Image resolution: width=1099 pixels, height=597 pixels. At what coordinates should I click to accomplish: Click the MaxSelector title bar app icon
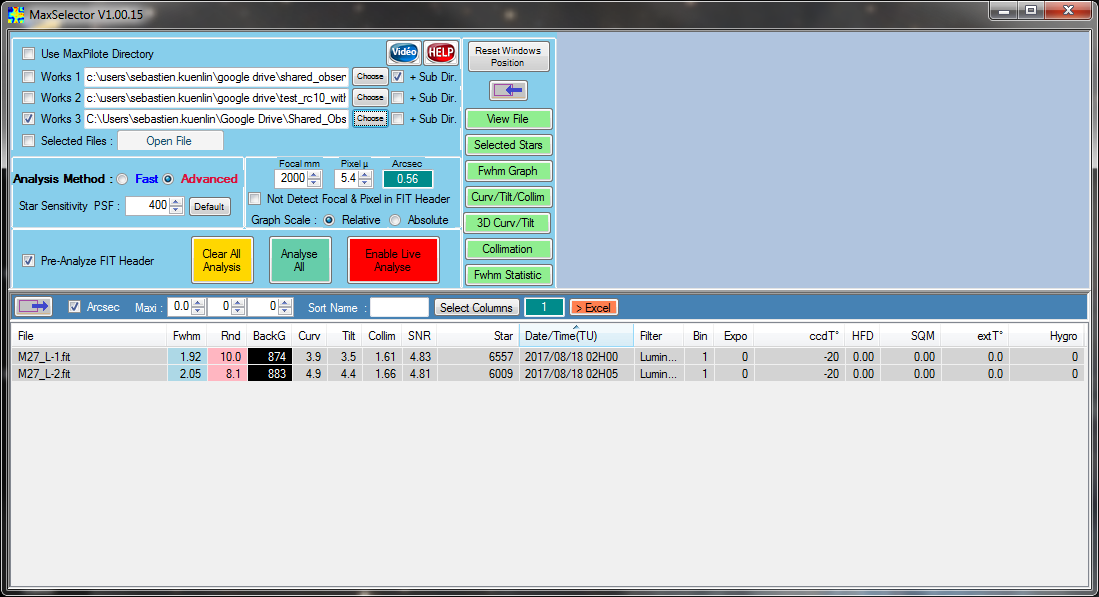point(15,14)
